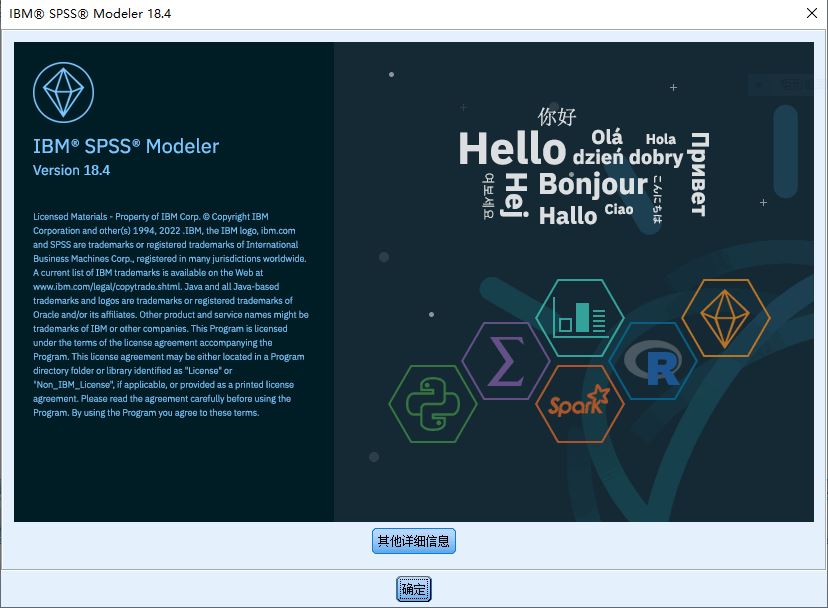The height and width of the screenshot is (608, 828).
Task: Click the purple Sigma hexagon icon
Action: (506, 361)
